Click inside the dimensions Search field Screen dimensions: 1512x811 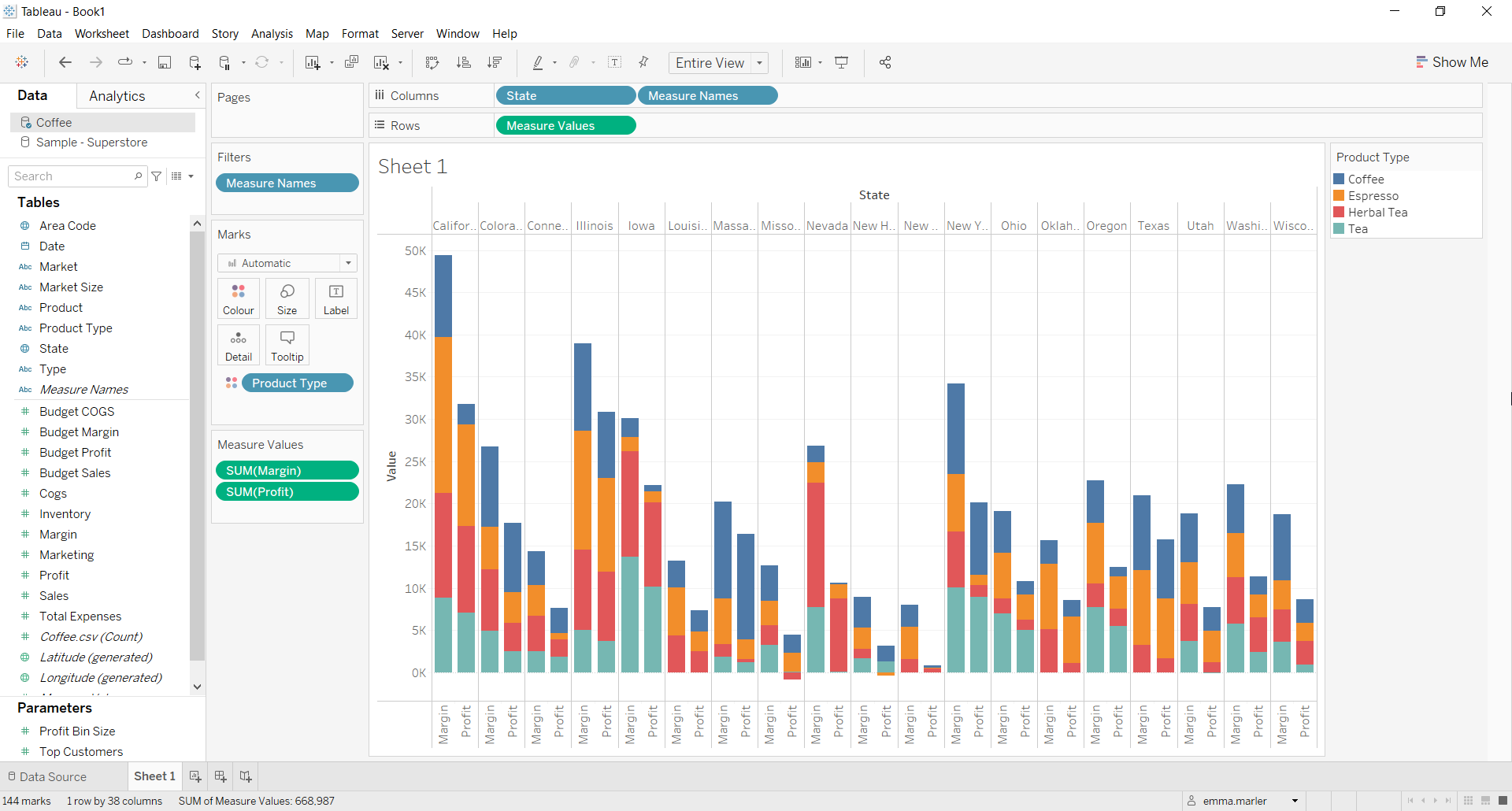click(75, 176)
